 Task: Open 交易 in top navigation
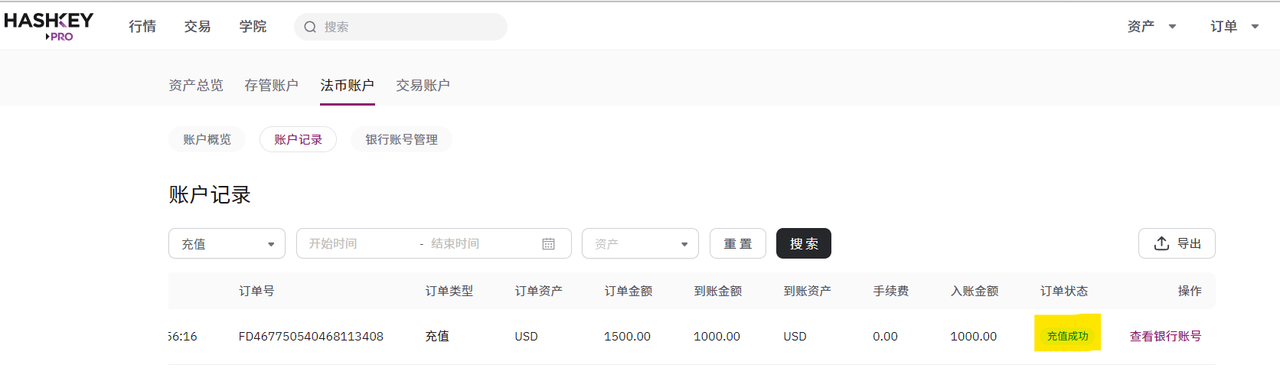point(197,27)
